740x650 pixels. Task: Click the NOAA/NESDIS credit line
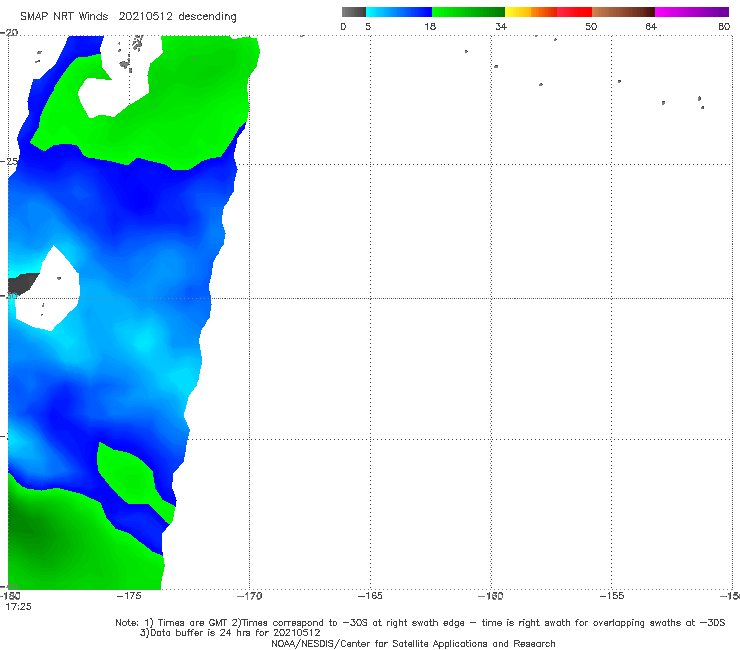(413, 644)
